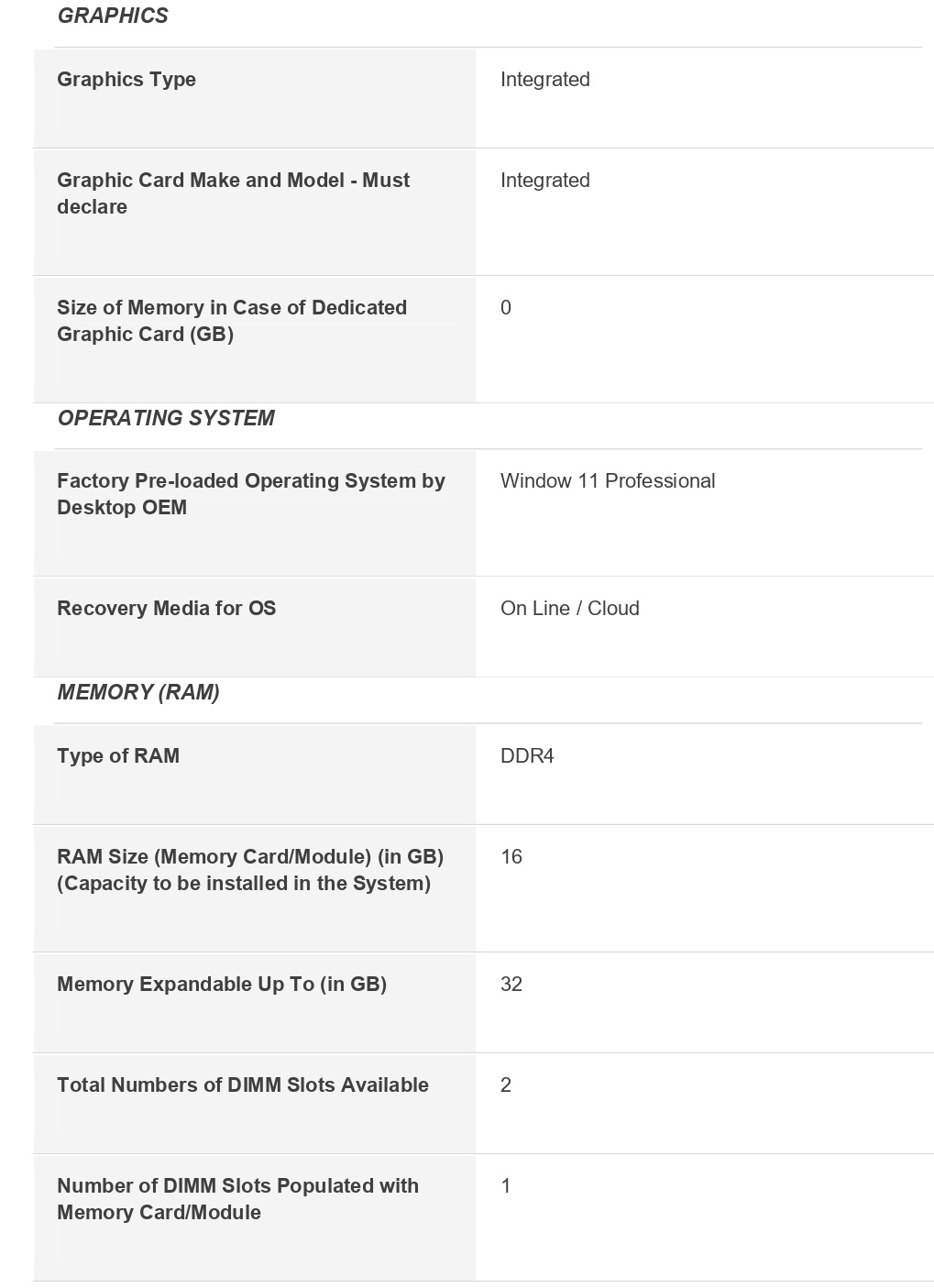Click the Recovery Media for OS label
The width and height of the screenshot is (934, 1288).
click(x=166, y=608)
